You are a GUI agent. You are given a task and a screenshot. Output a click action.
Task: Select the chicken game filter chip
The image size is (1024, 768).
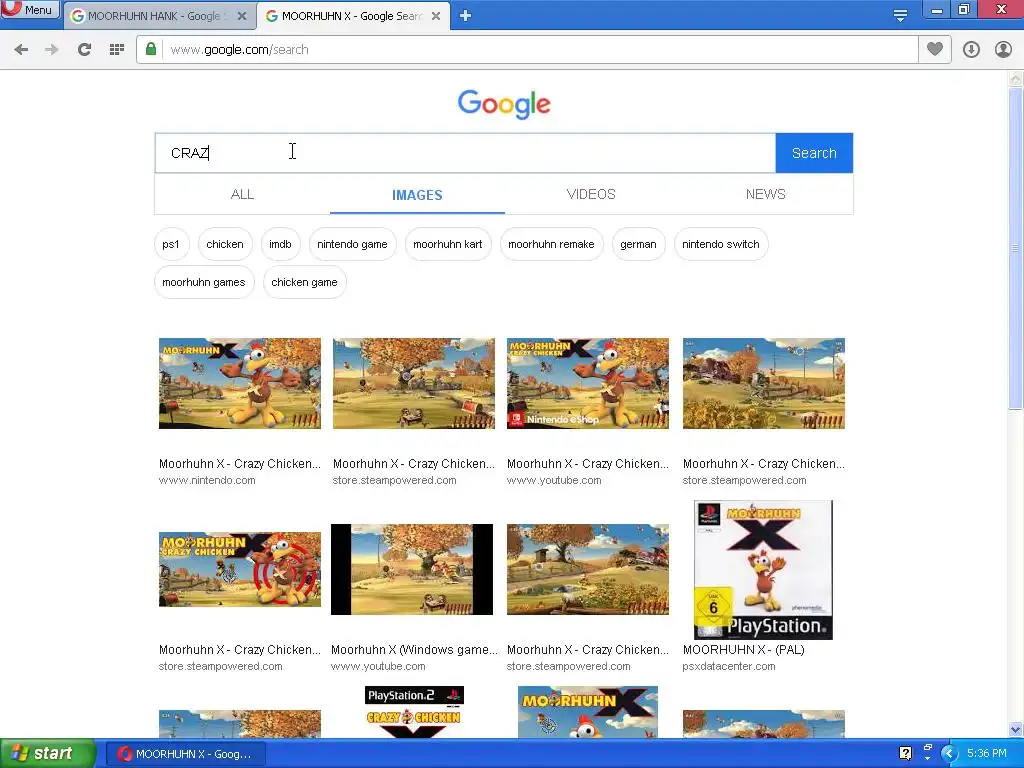[x=304, y=282]
